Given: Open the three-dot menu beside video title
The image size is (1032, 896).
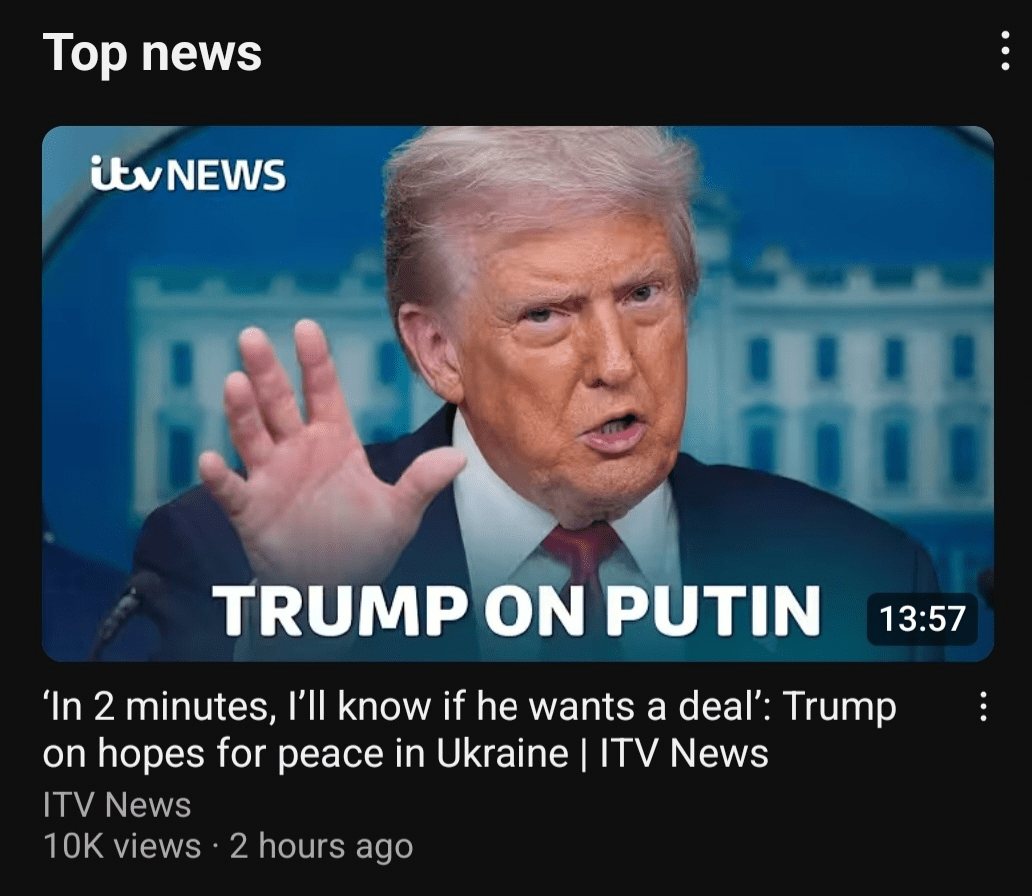Looking at the screenshot, I should point(983,706).
